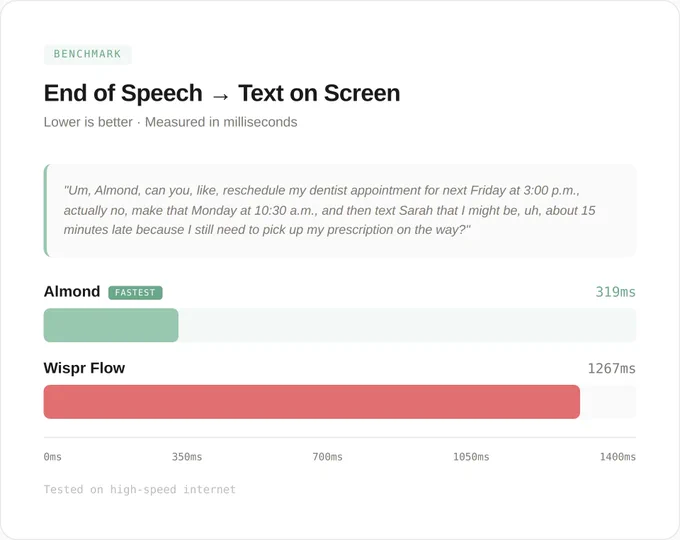Click the 319ms value label
Image resolution: width=680 pixels, height=540 pixels.
[x=615, y=292]
